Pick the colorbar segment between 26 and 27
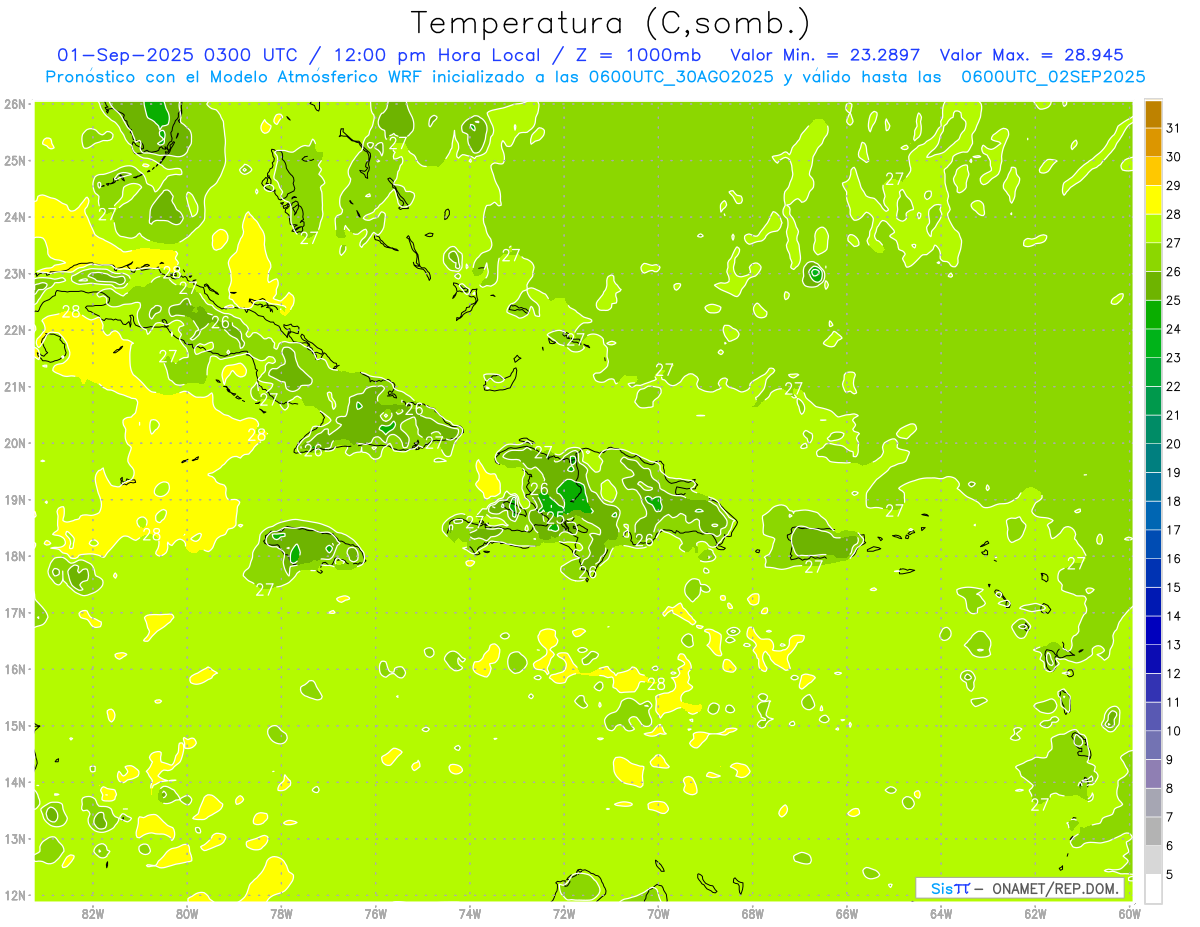The width and height of the screenshot is (1200, 927). (1153, 257)
